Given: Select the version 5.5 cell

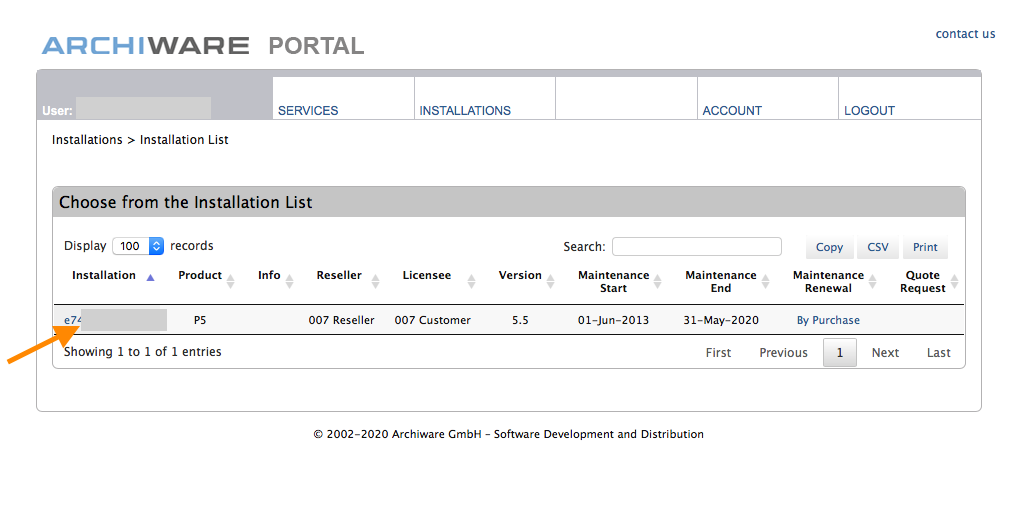Looking at the screenshot, I should tap(520, 320).
